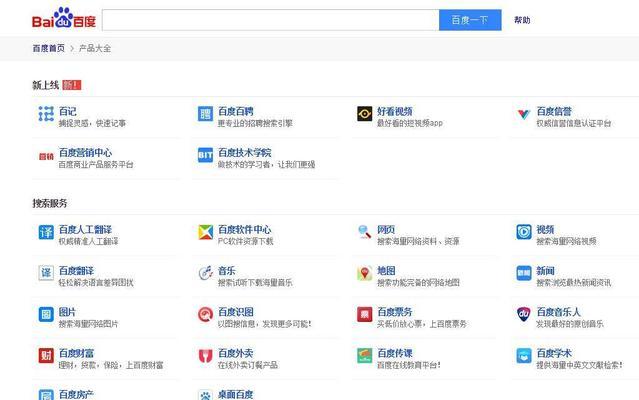Screen dimensions: 639x400
Task: Open the 百度音乐人 title link
Action: (x=558, y=312)
